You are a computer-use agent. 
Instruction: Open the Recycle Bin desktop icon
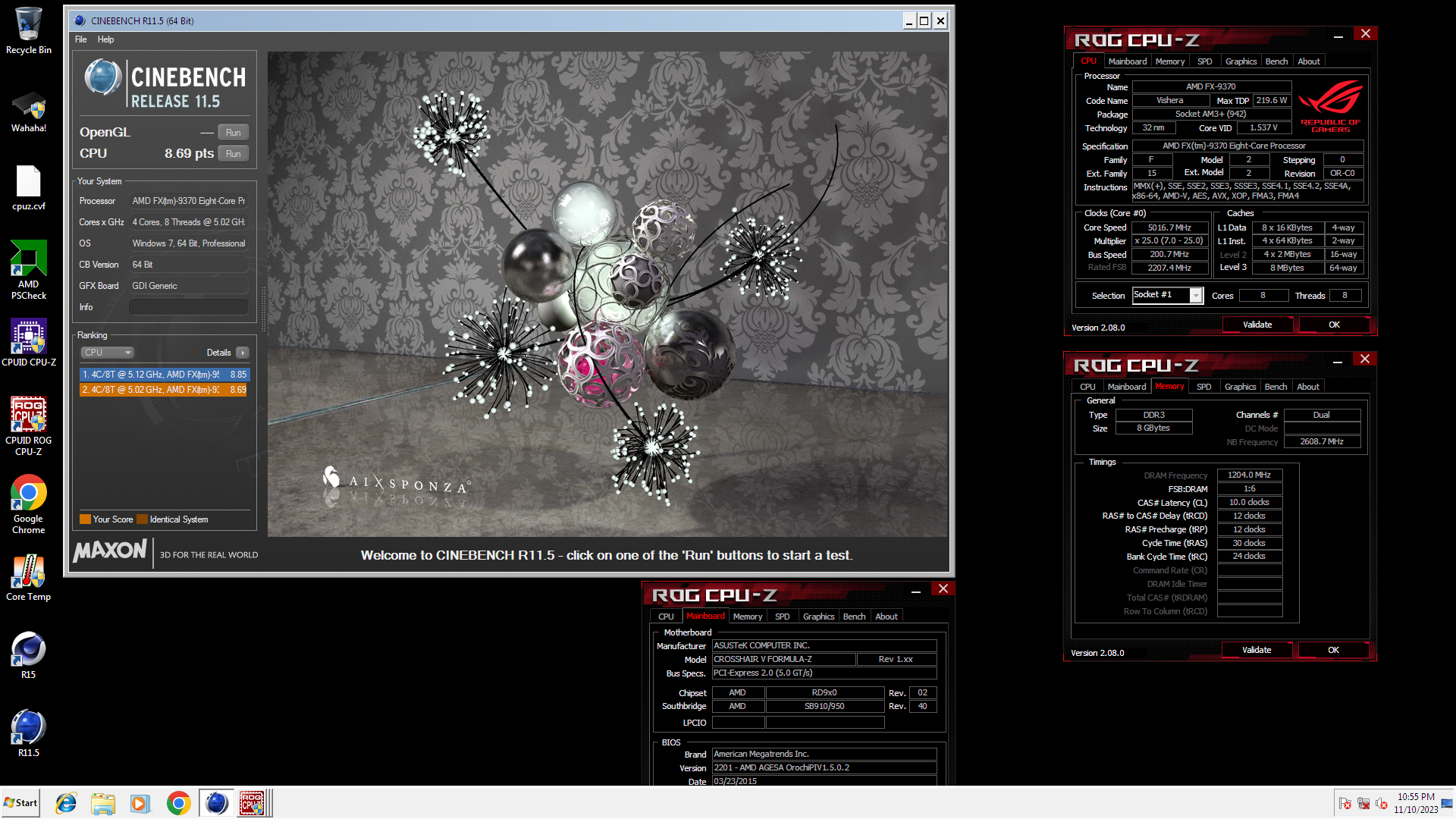[28, 30]
